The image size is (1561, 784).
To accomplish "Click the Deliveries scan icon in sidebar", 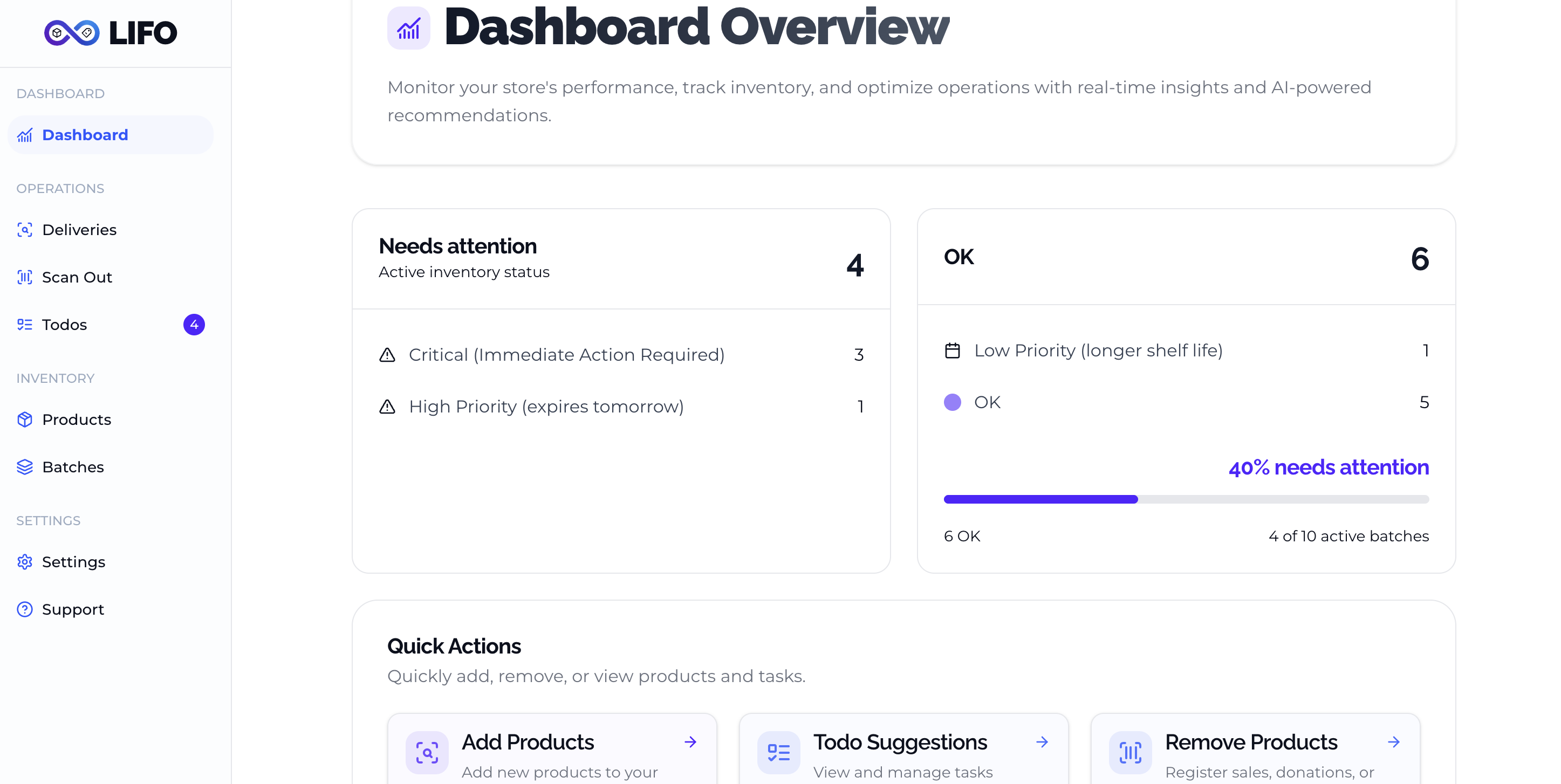I will coord(25,230).
